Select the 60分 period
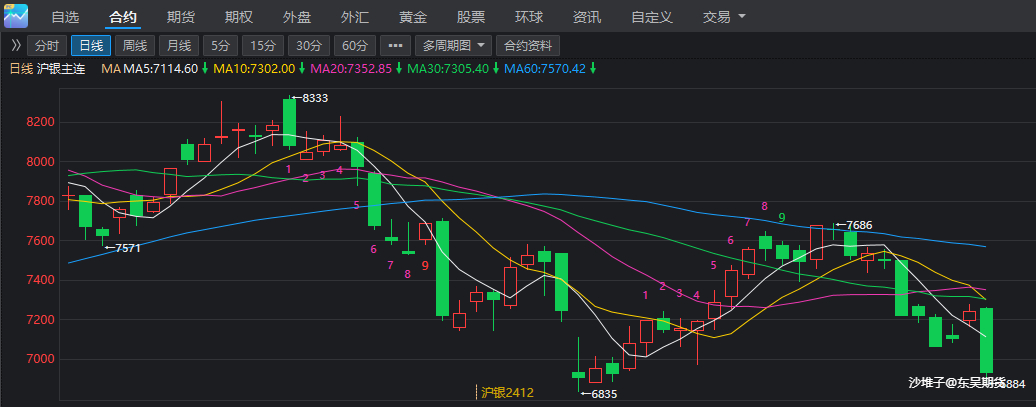 (355, 46)
